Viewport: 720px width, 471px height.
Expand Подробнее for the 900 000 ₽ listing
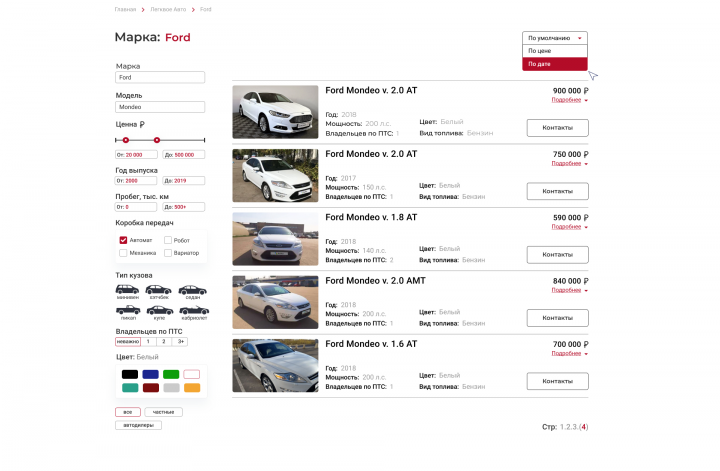coord(569,100)
